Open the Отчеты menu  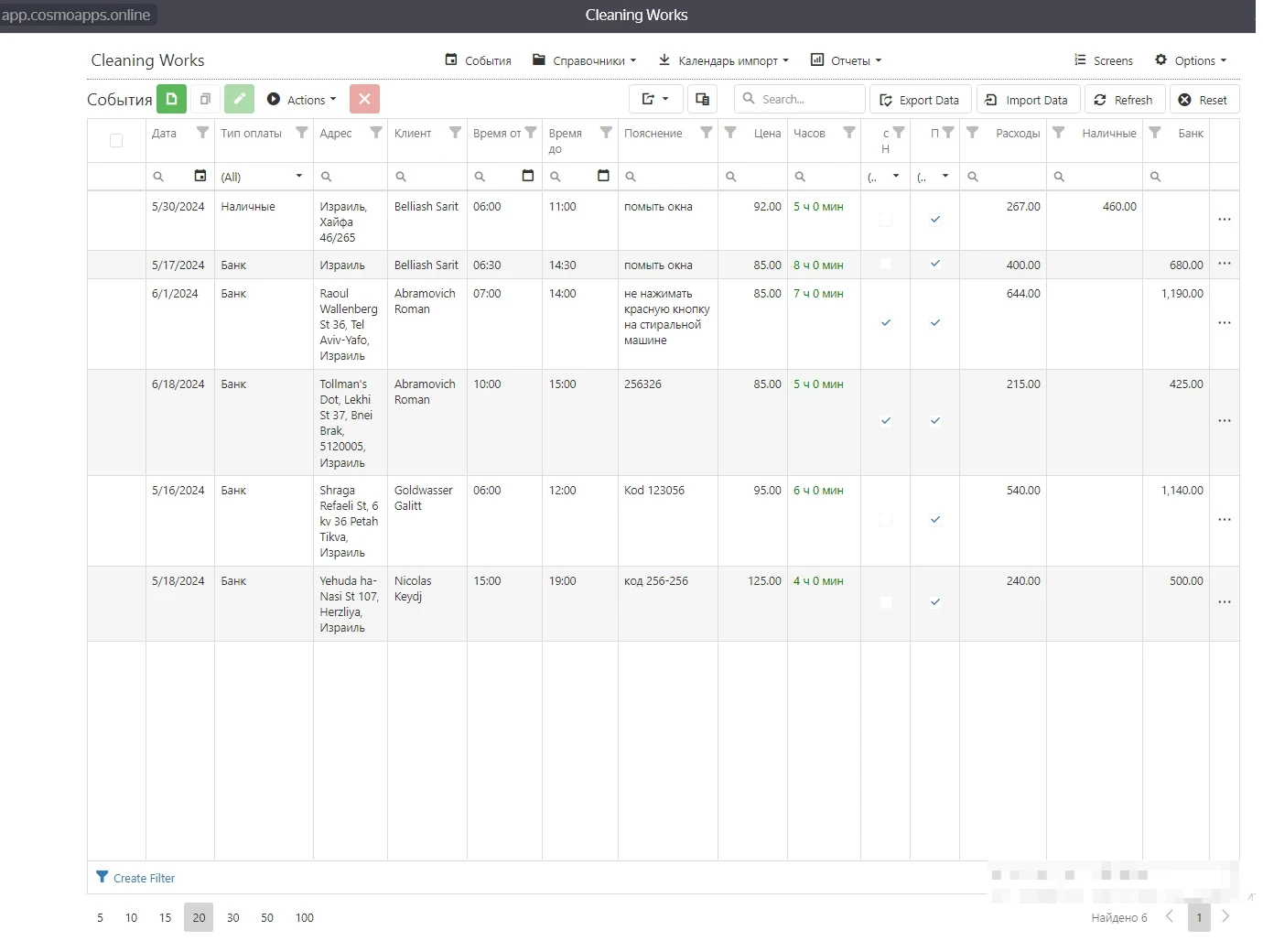tap(847, 60)
